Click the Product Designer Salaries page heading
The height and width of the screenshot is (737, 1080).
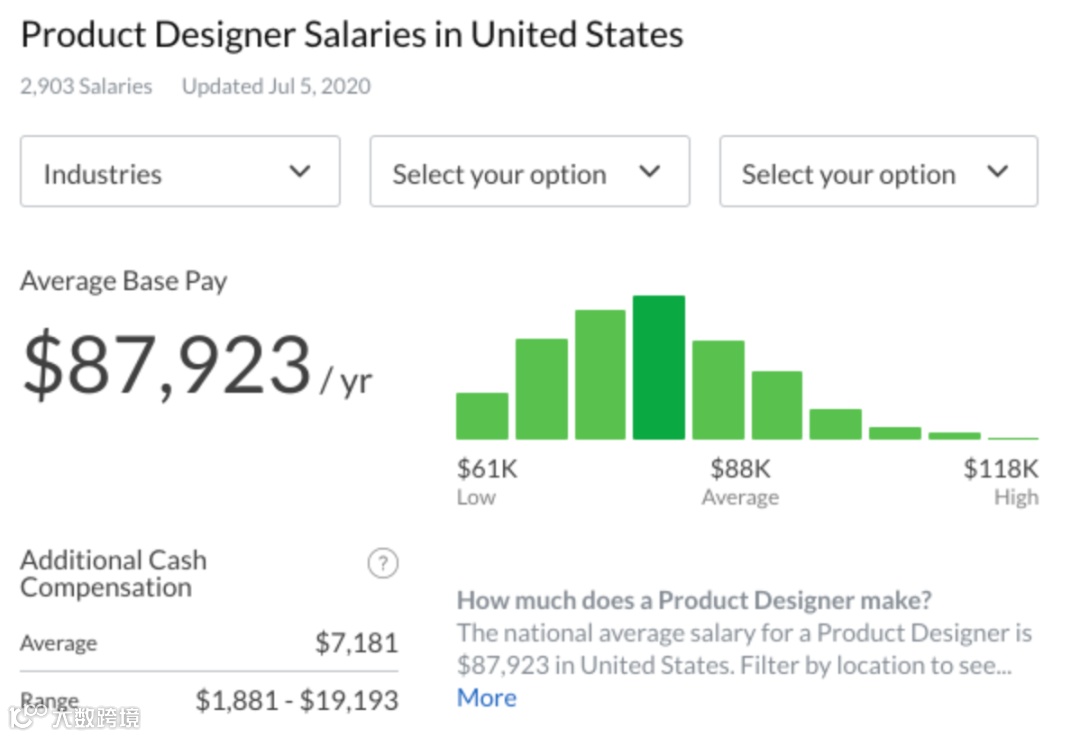click(x=352, y=35)
